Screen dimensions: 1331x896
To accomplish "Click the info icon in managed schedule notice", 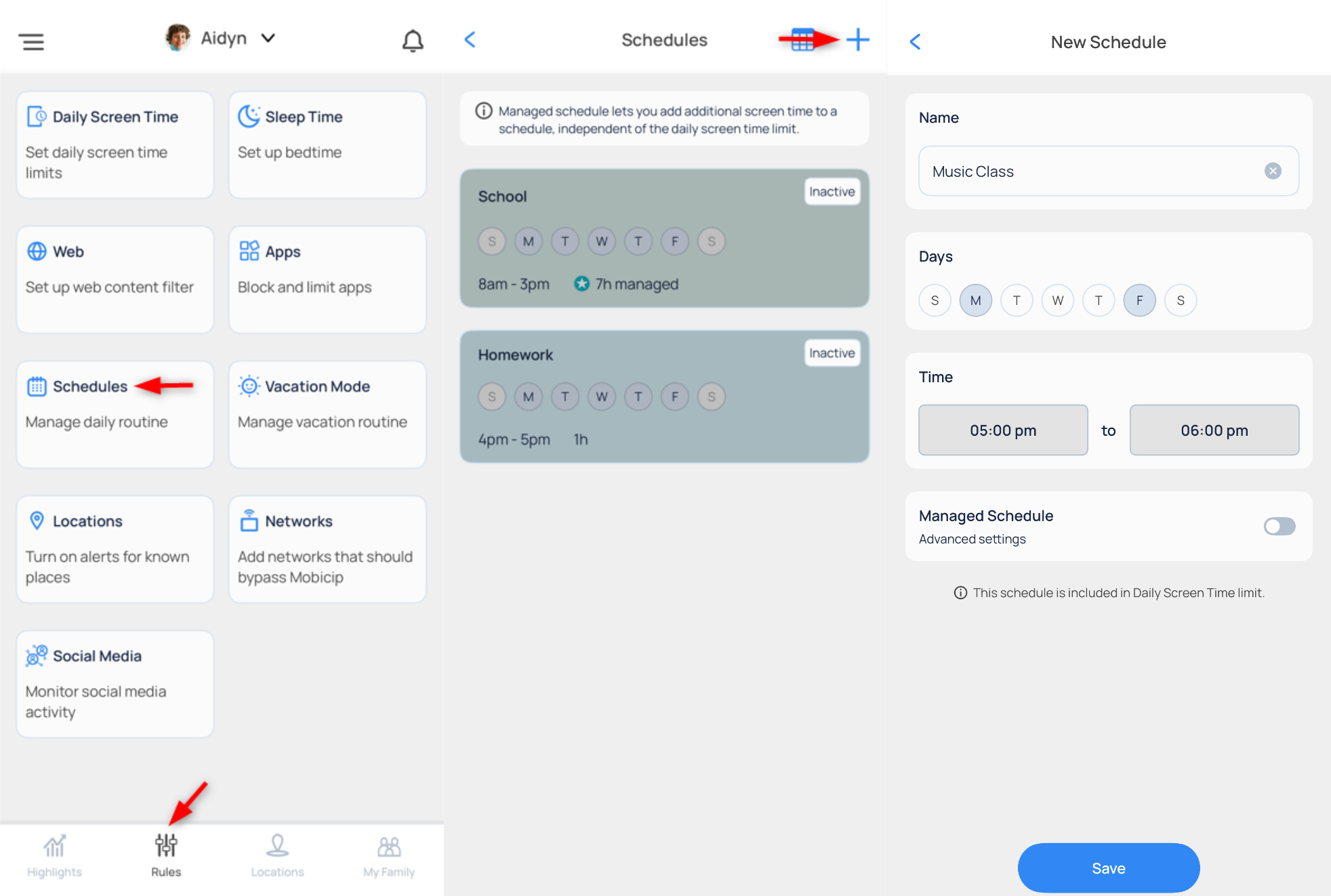I will (x=483, y=110).
